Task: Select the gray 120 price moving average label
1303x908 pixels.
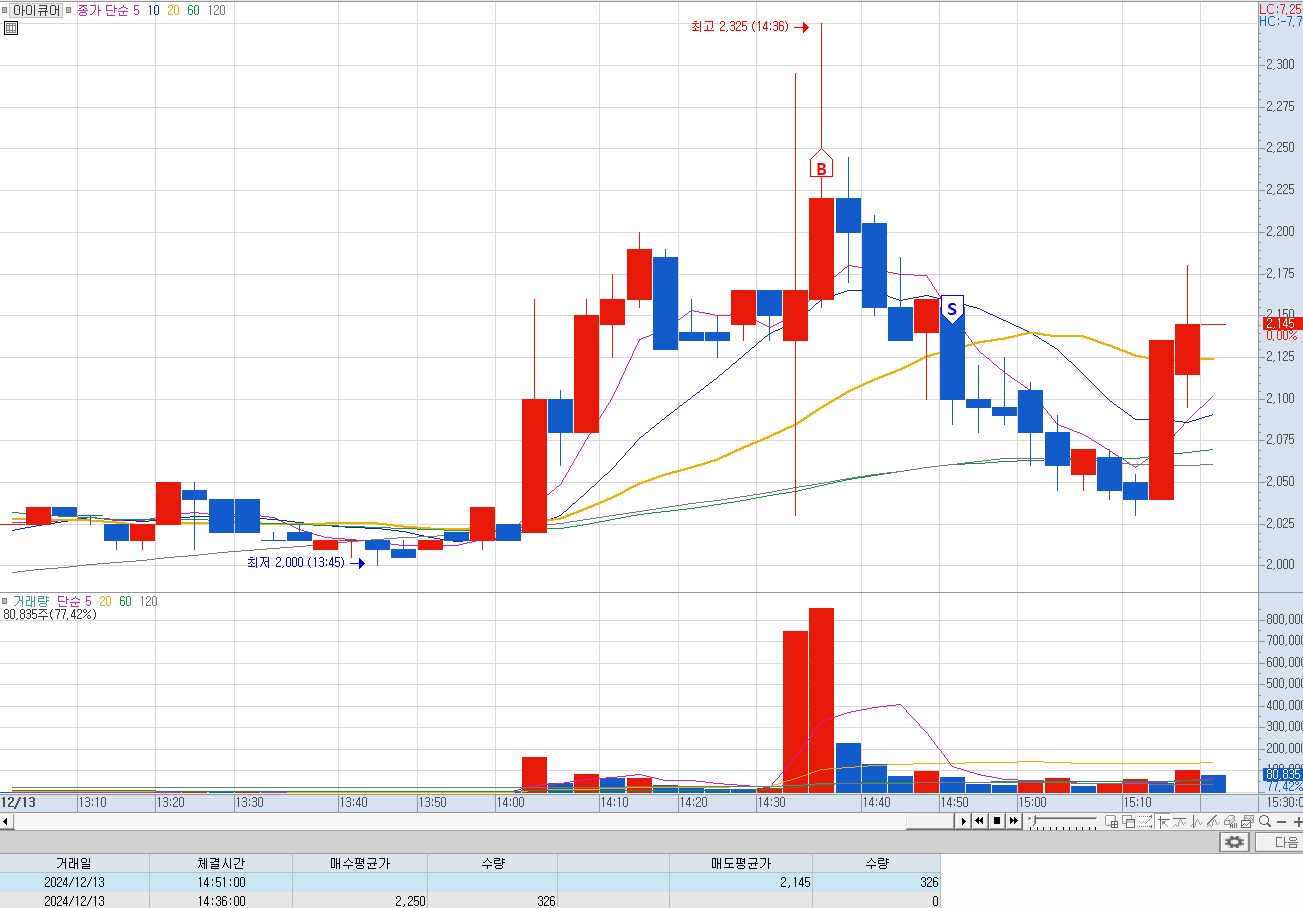Action: 216,10
